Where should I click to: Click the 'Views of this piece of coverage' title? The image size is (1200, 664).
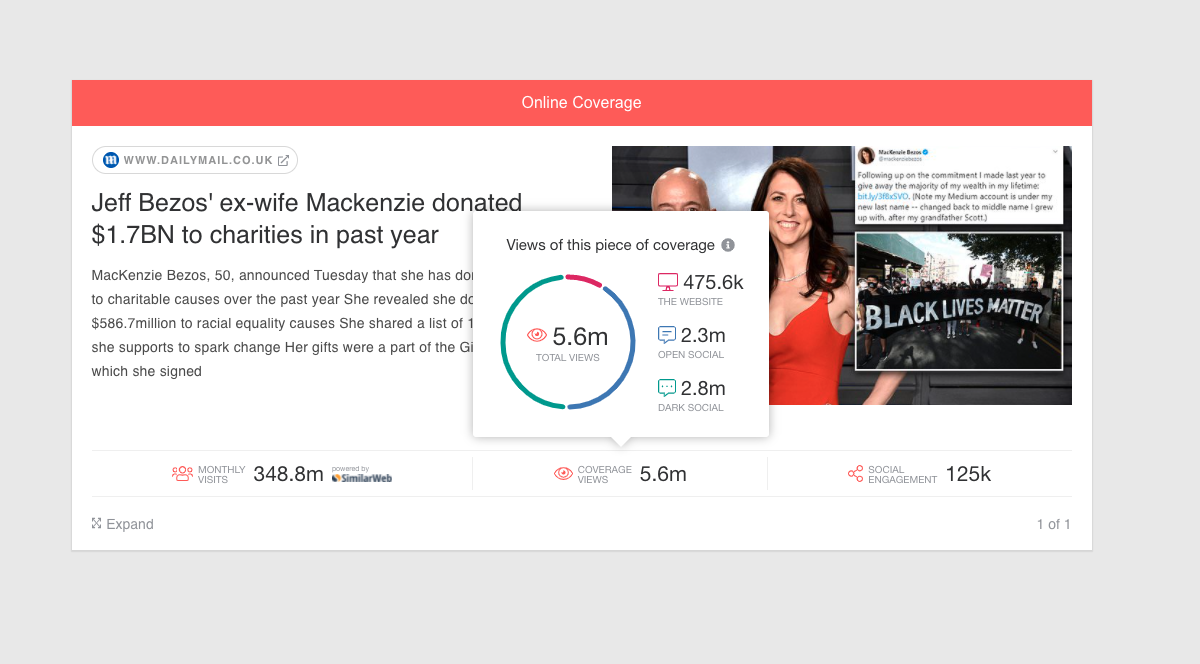pyautogui.click(x=611, y=245)
